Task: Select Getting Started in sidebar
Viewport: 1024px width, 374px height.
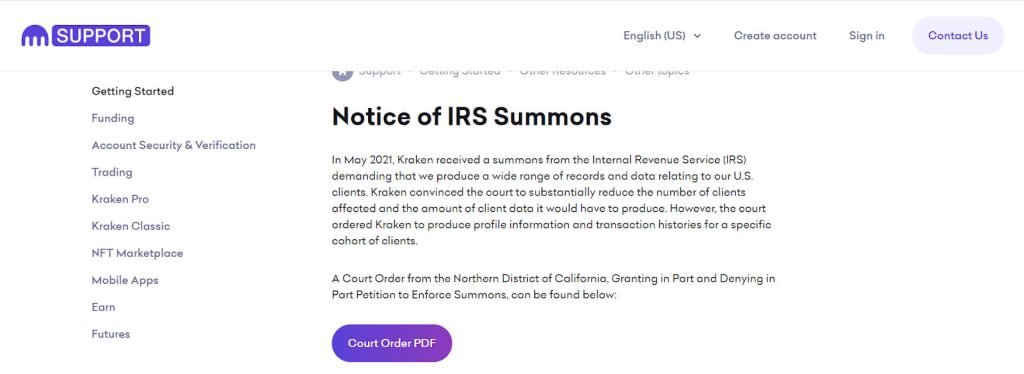Action: (x=133, y=91)
